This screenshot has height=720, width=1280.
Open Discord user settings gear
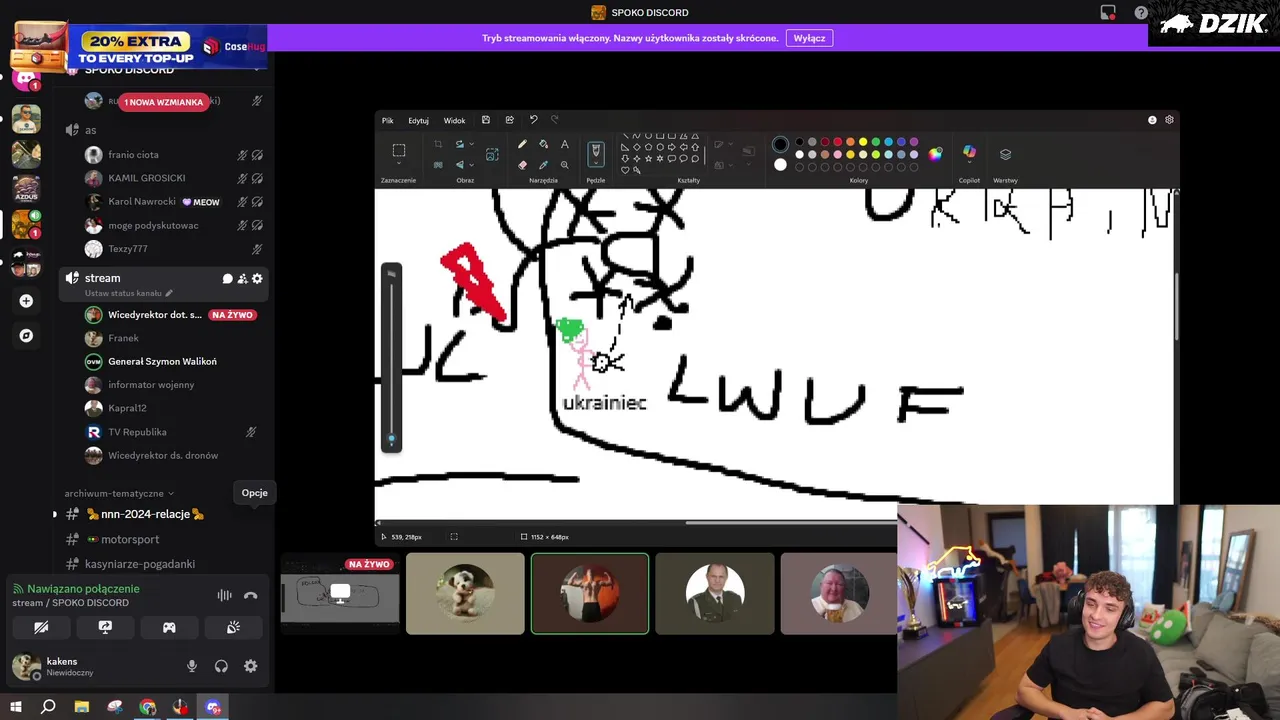pos(250,666)
